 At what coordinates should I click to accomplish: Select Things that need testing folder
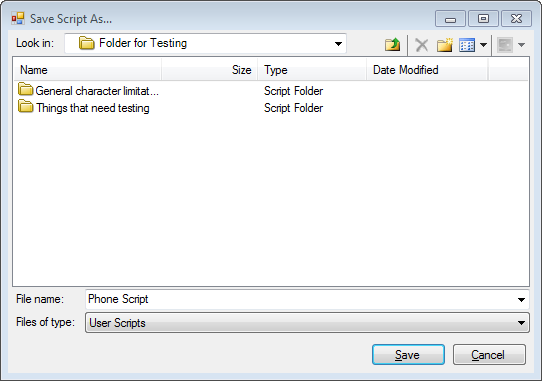point(84,108)
